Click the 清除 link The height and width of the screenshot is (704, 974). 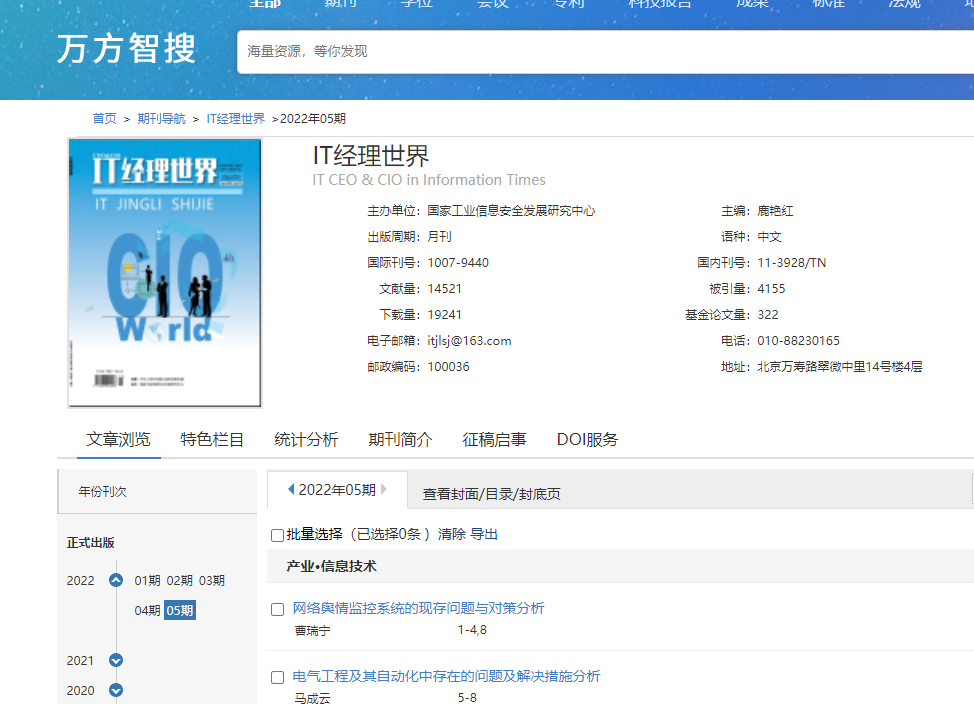[x=452, y=534]
